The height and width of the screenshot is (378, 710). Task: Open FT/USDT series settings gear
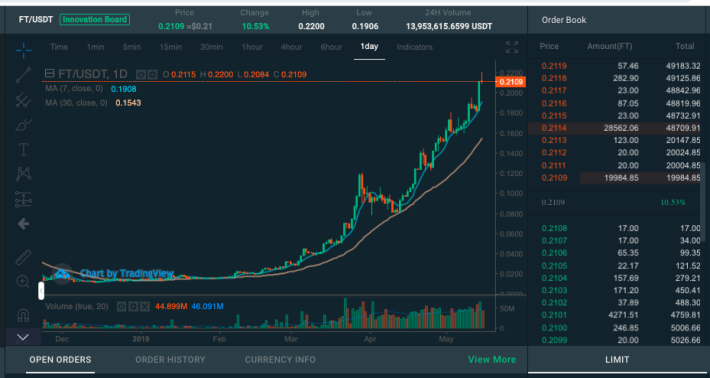tap(153, 74)
